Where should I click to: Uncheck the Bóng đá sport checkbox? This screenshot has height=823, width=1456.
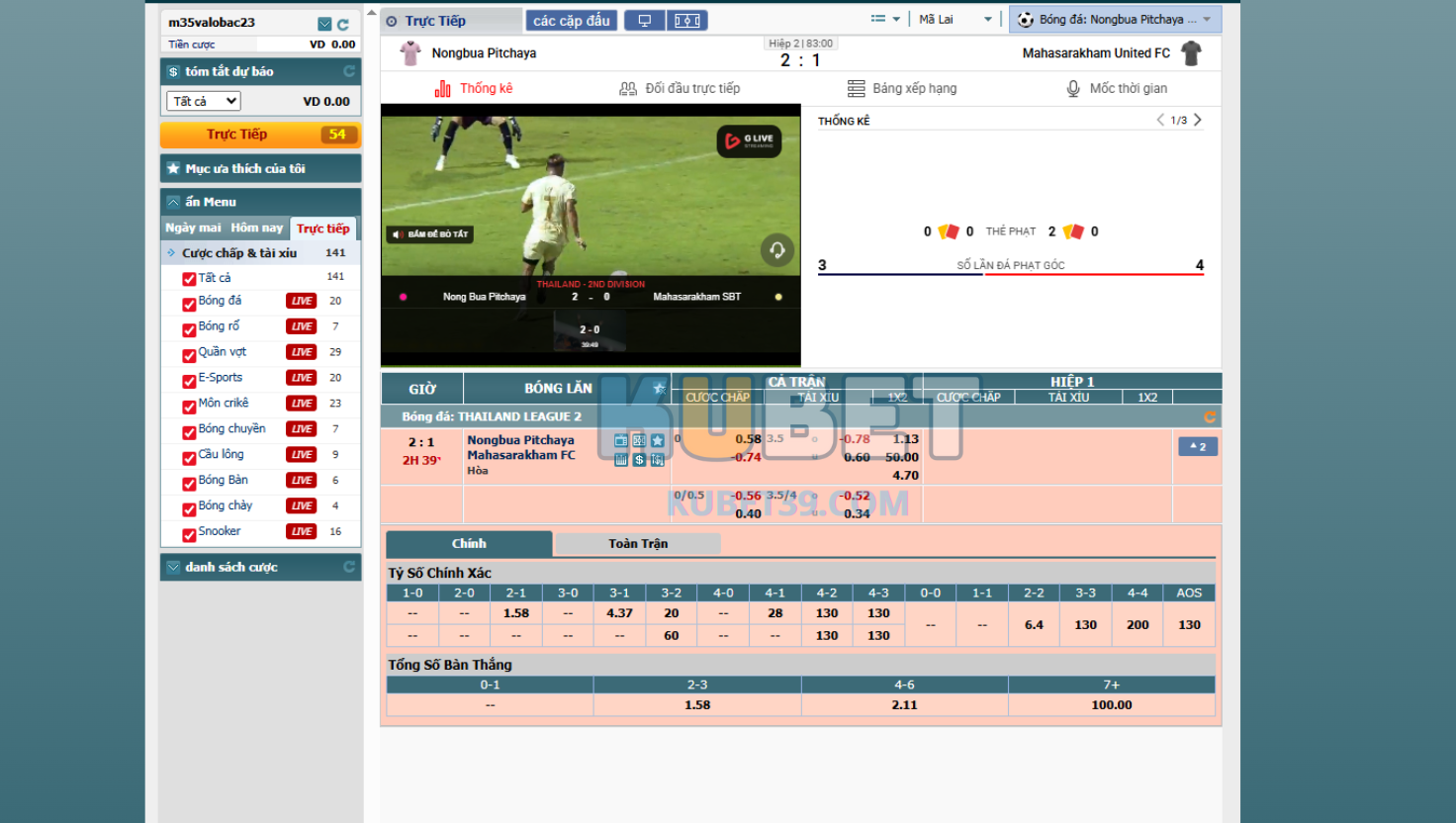click(x=189, y=304)
